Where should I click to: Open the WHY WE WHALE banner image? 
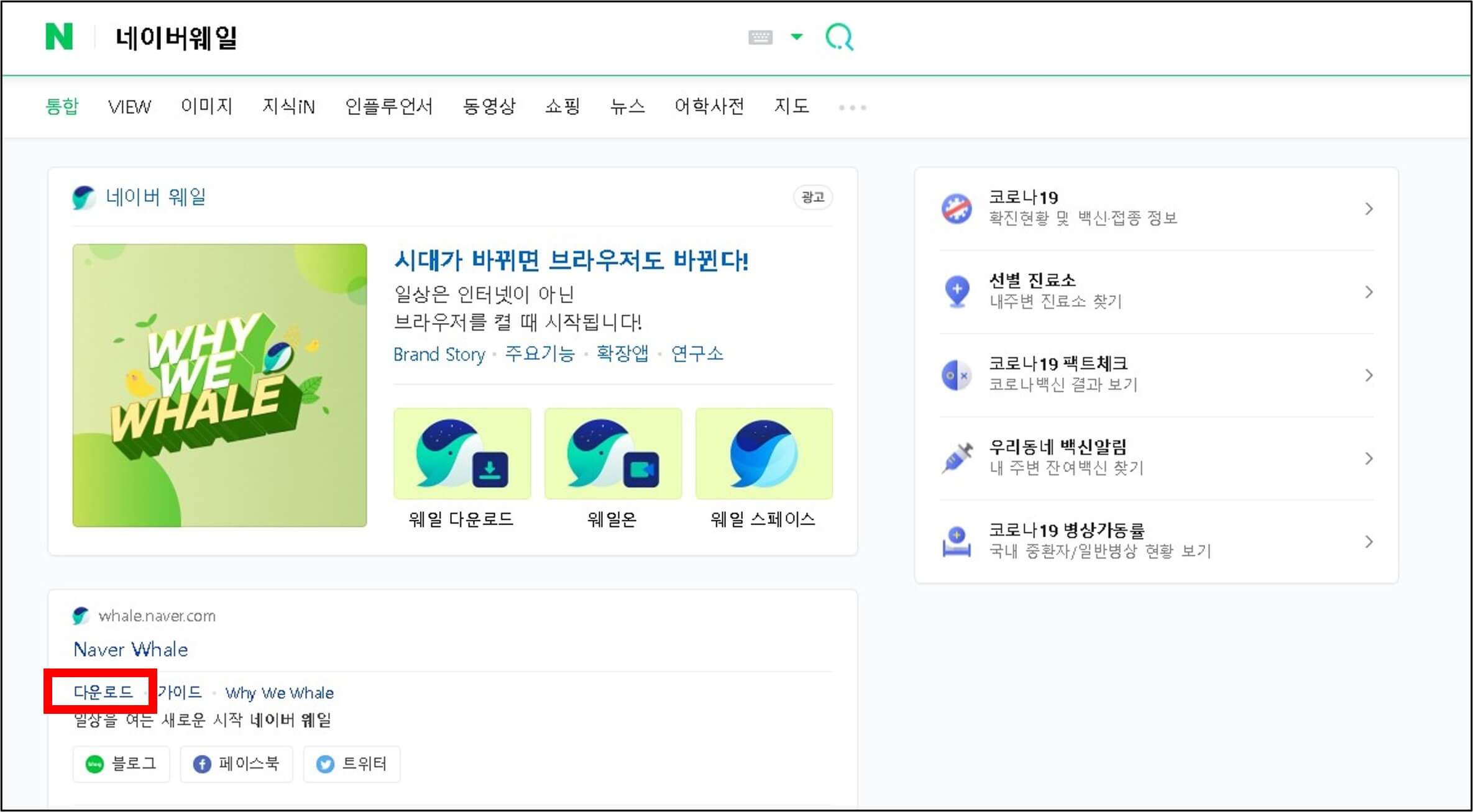(219, 385)
